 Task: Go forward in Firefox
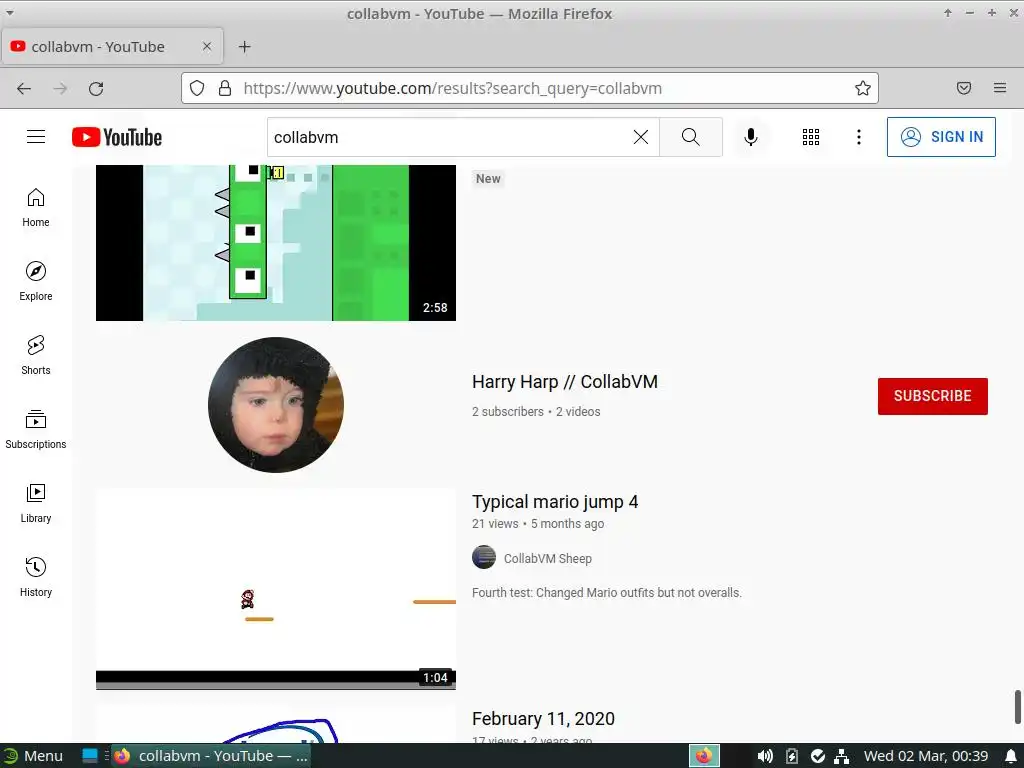(60, 88)
